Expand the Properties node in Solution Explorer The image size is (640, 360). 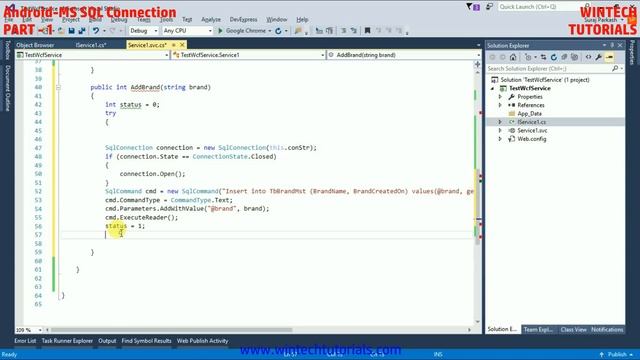[x=500, y=97]
